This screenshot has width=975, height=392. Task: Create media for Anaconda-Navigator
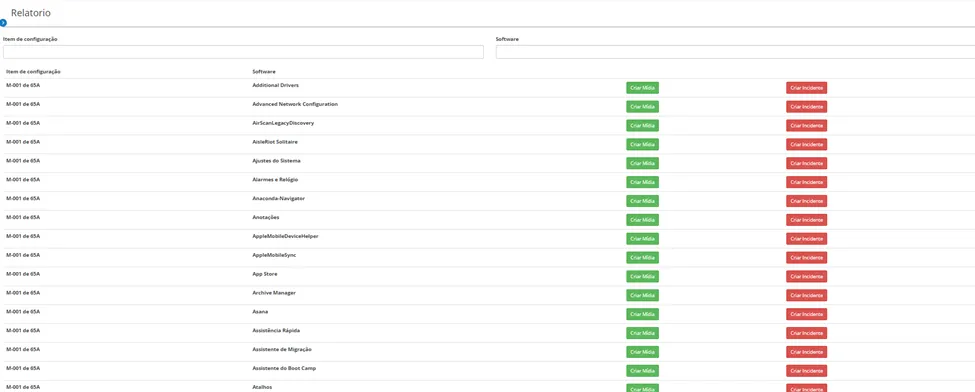[x=642, y=201]
